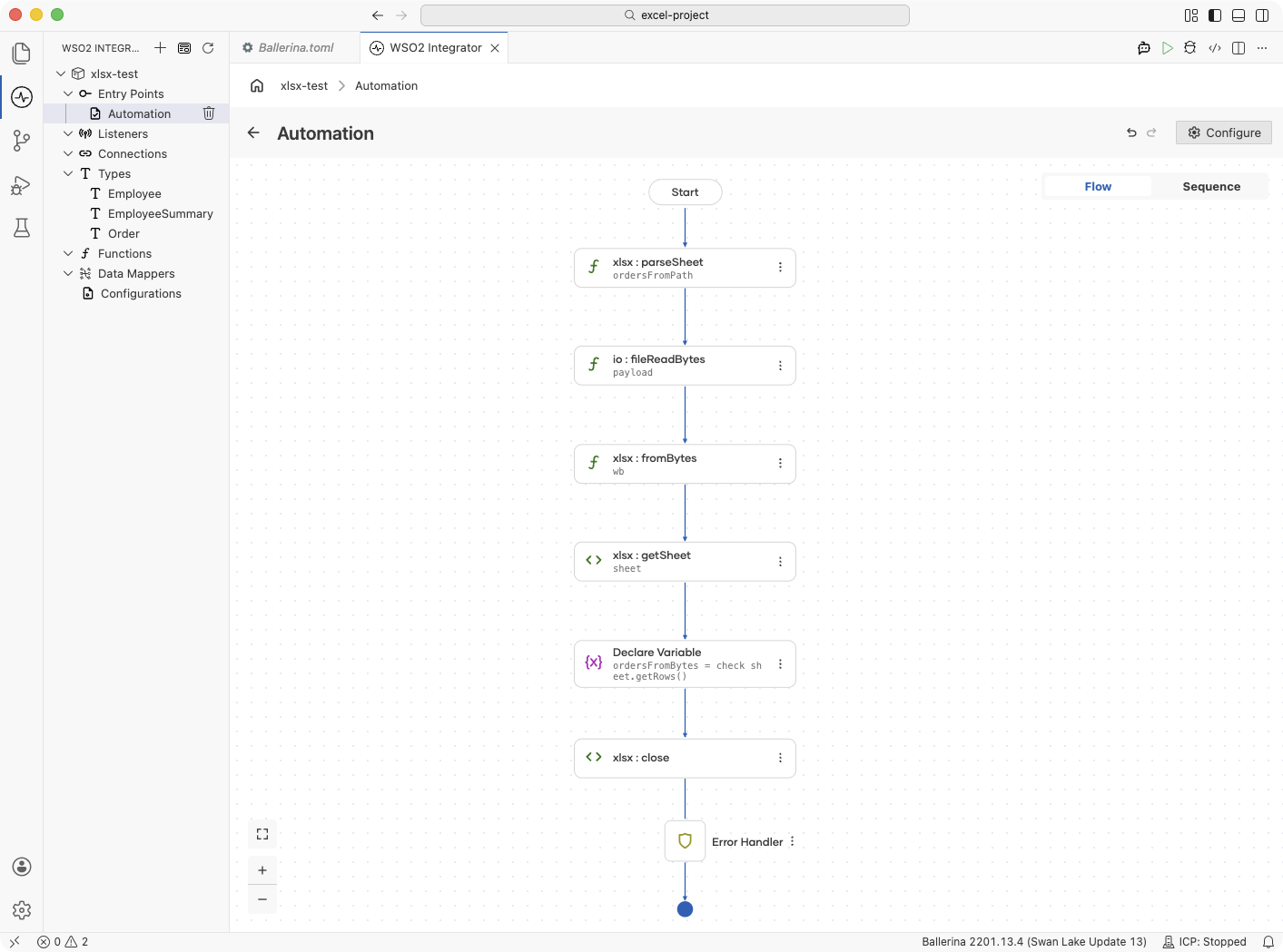Open Source Control view
The height and width of the screenshot is (952, 1283).
(22, 141)
